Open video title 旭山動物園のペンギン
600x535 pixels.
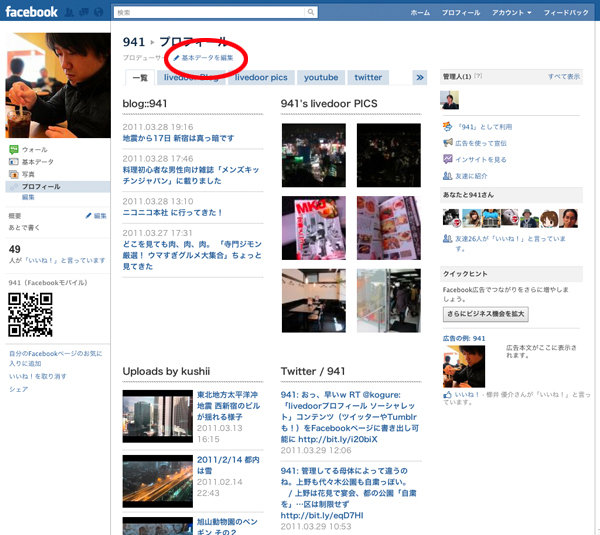pyautogui.click(x=227, y=527)
